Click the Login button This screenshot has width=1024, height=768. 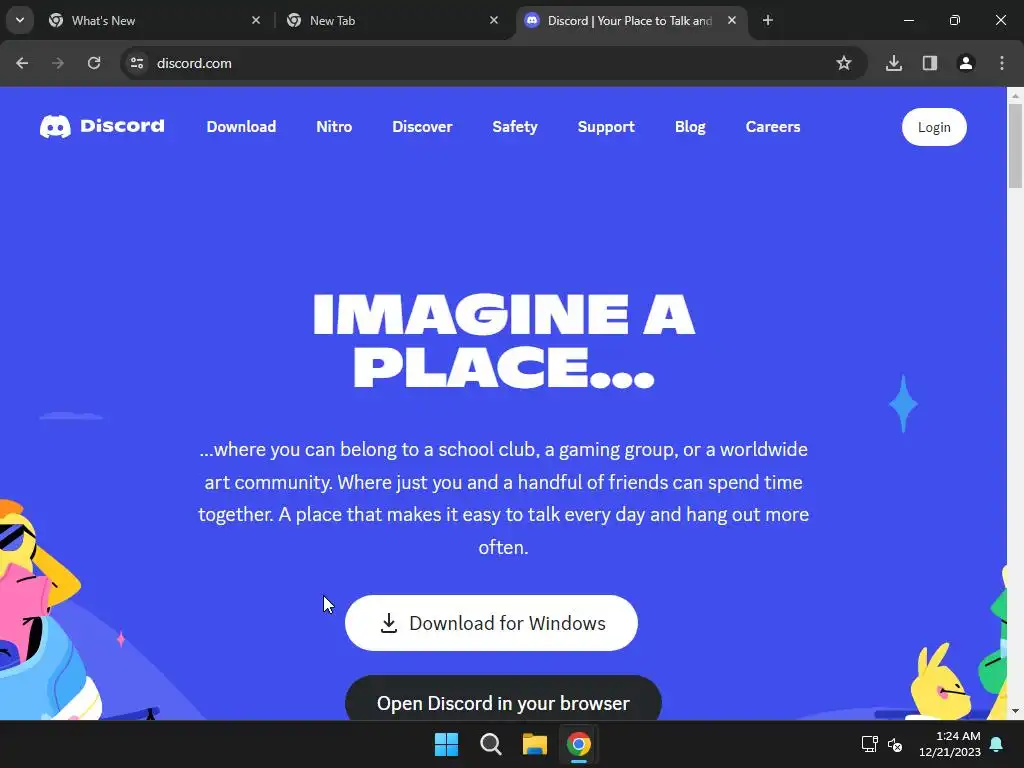pyautogui.click(x=934, y=127)
